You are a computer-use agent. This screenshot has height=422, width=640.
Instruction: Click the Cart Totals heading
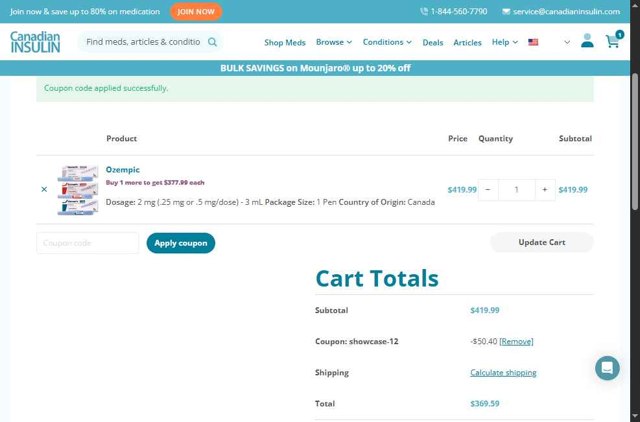click(377, 278)
